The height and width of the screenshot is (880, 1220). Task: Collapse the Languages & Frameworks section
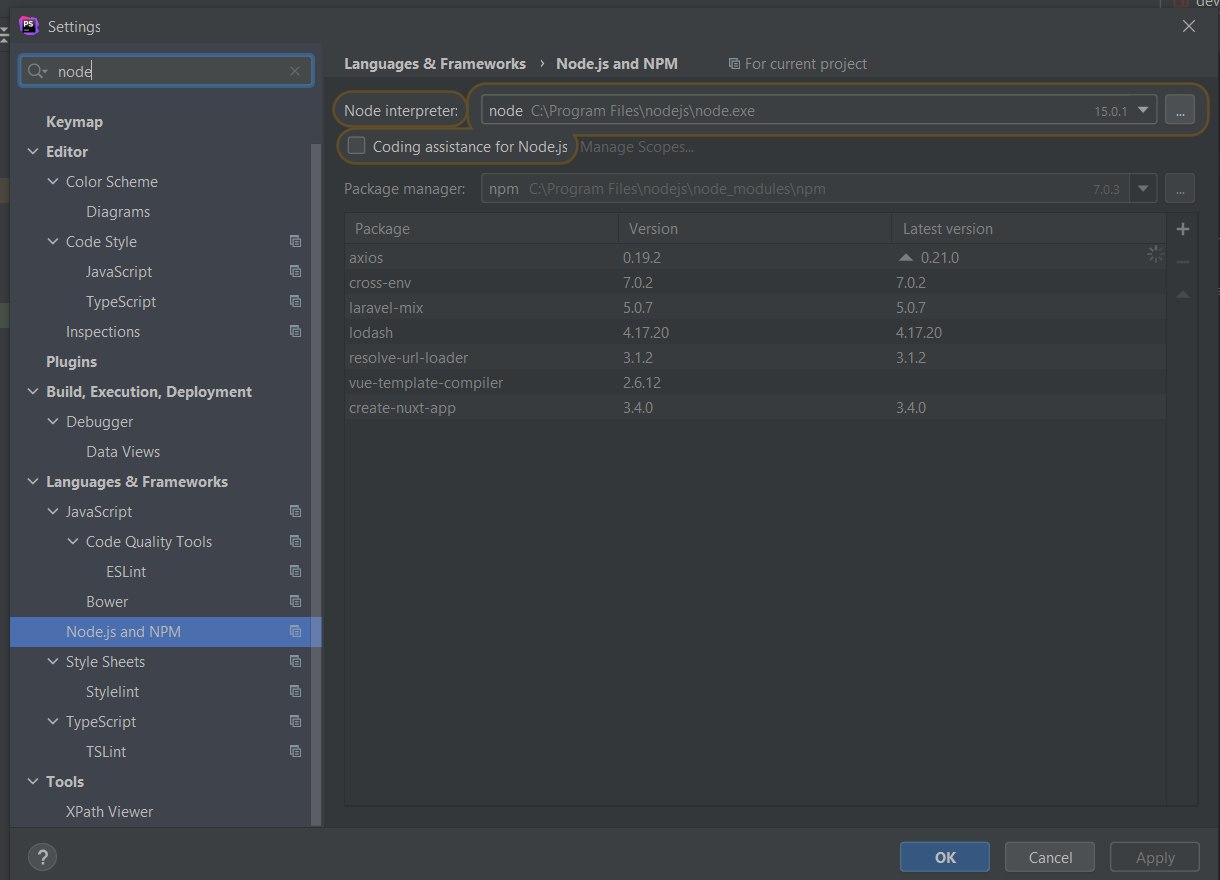pyautogui.click(x=32, y=482)
